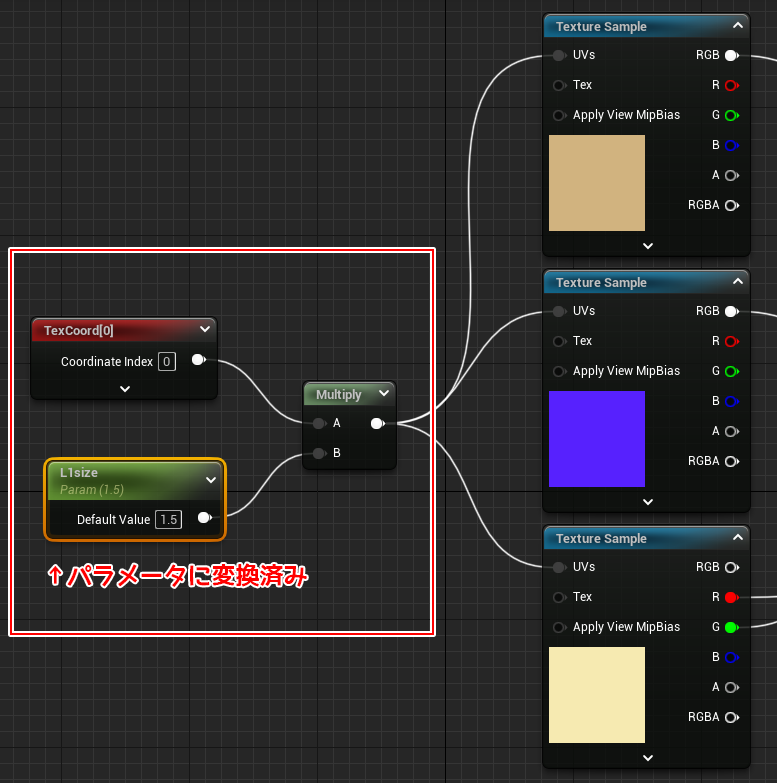Click the green G output pin on the cream Texture Sample
Image resolution: width=777 pixels, height=783 pixels.
pyautogui.click(x=730, y=627)
